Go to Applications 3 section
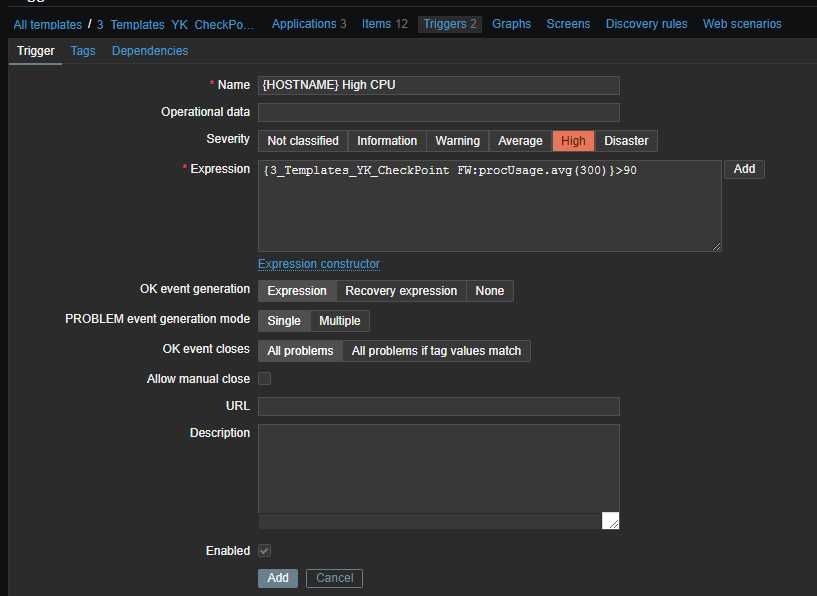The width and height of the screenshot is (817, 596). (x=309, y=24)
